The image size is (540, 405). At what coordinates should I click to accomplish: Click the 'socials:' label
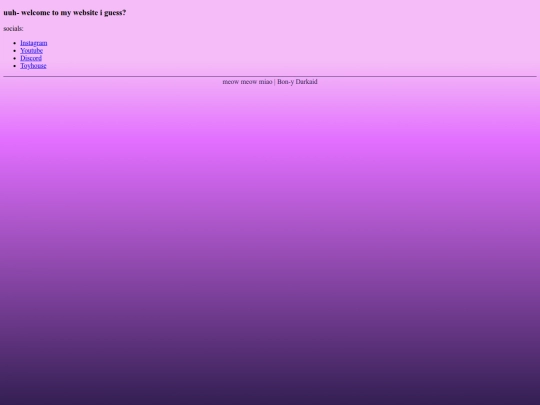click(13, 29)
